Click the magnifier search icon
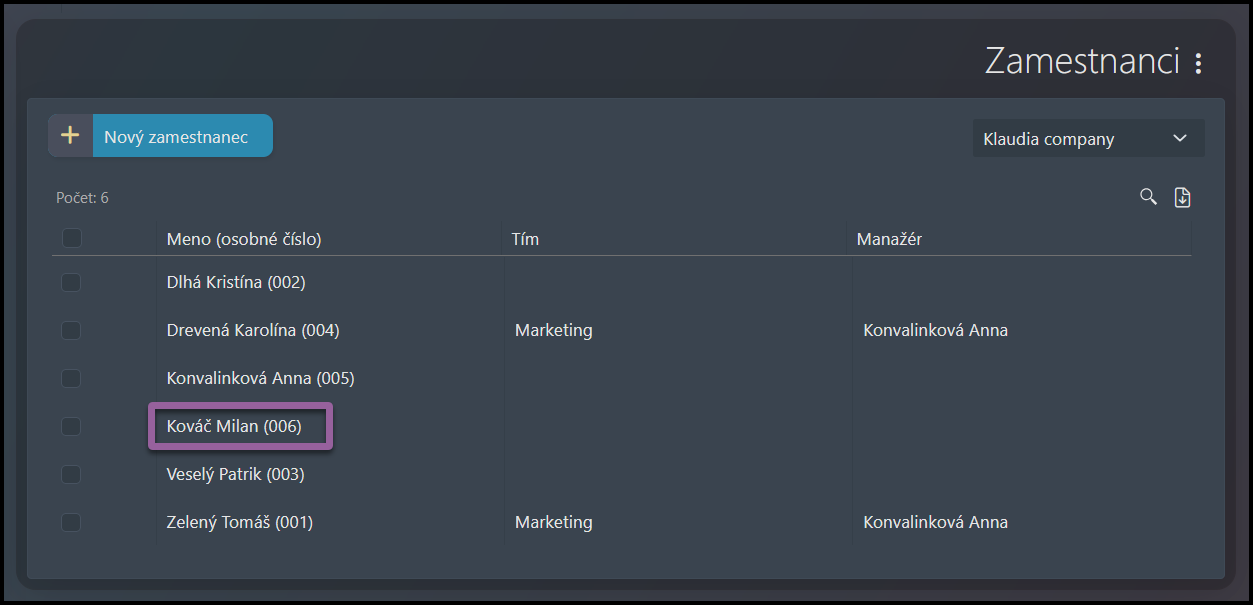Viewport: 1253px width, 605px height. 1148,197
